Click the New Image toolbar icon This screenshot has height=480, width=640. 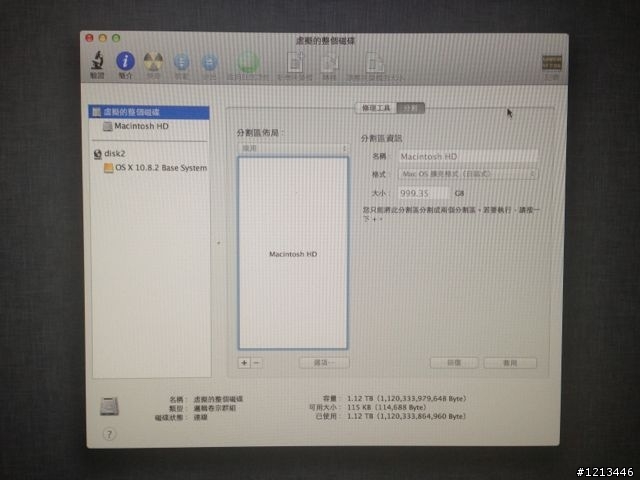coord(295,62)
